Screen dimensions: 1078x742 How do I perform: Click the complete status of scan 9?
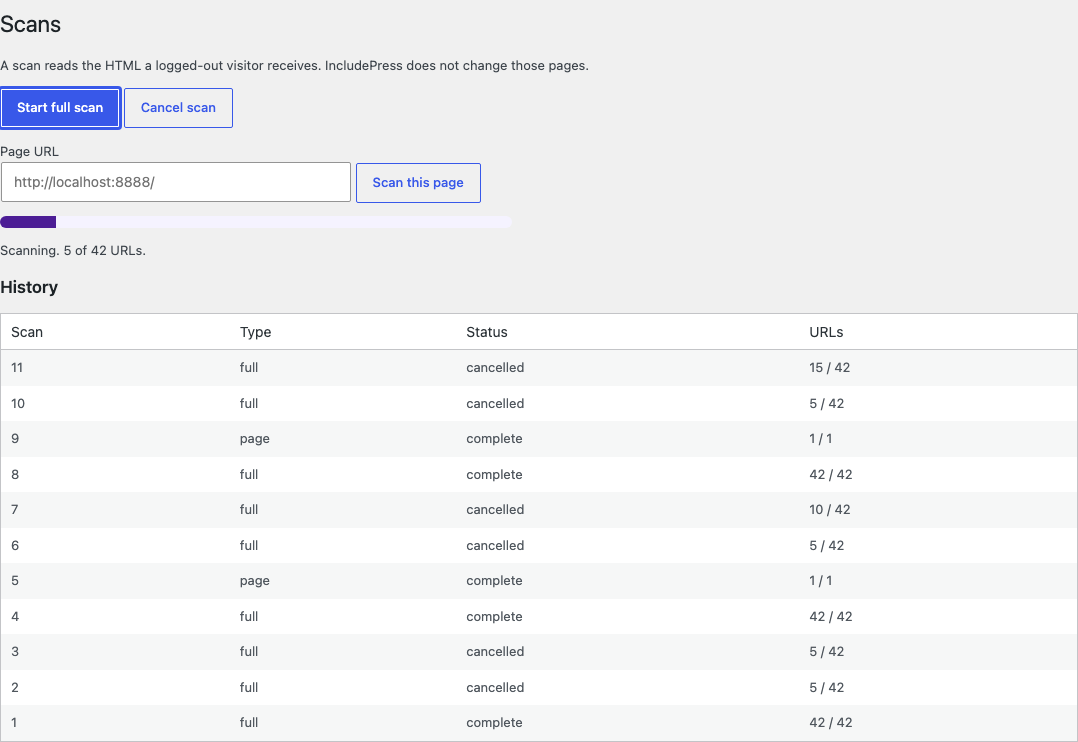coord(494,439)
